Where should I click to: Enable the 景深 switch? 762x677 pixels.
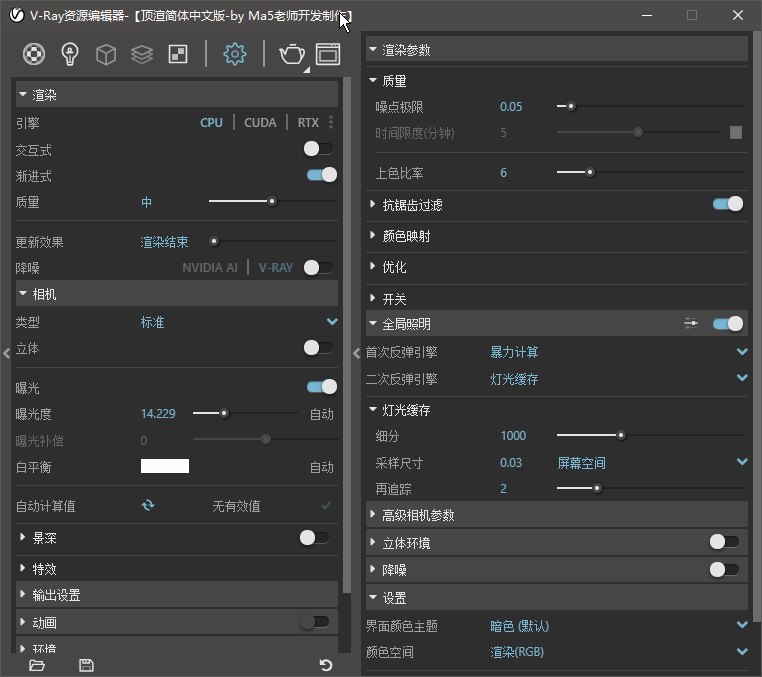314,538
